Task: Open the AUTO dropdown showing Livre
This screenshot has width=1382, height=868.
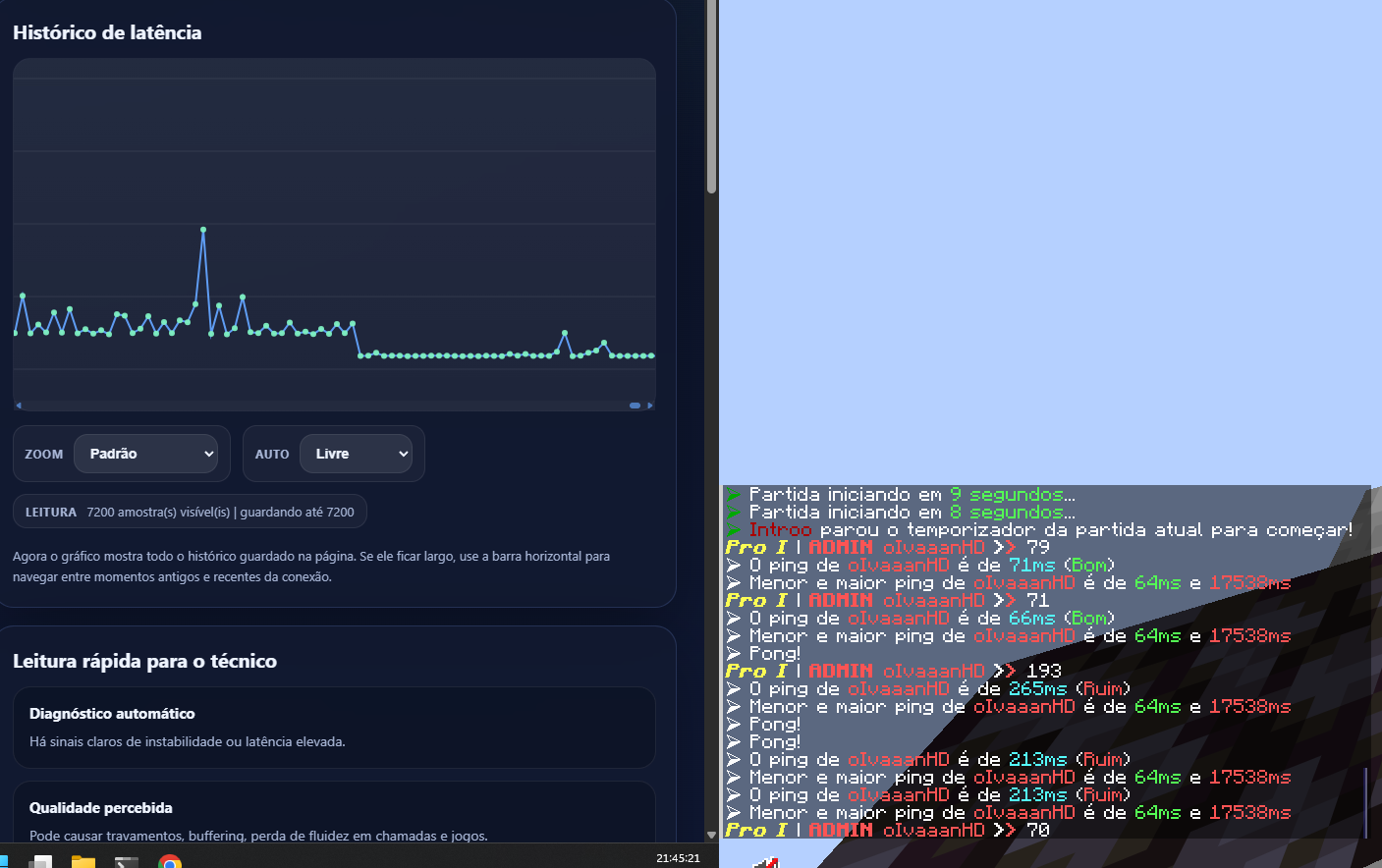Action: coord(359,454)
